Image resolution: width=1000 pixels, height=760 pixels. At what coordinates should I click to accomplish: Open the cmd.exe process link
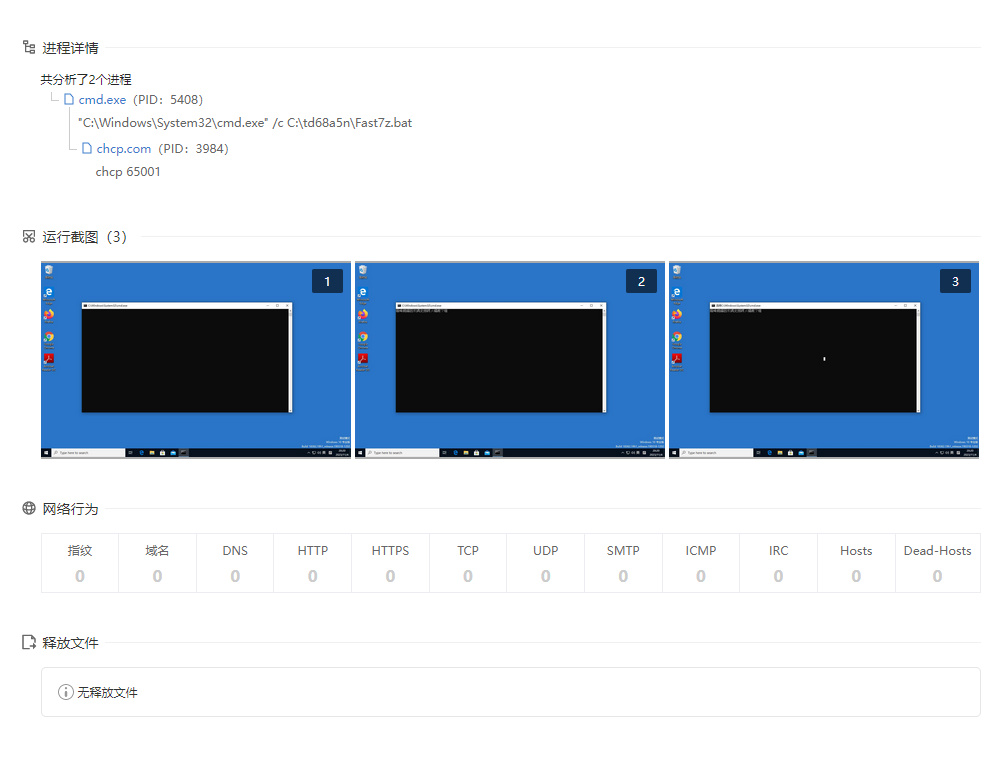pos(102,100)
